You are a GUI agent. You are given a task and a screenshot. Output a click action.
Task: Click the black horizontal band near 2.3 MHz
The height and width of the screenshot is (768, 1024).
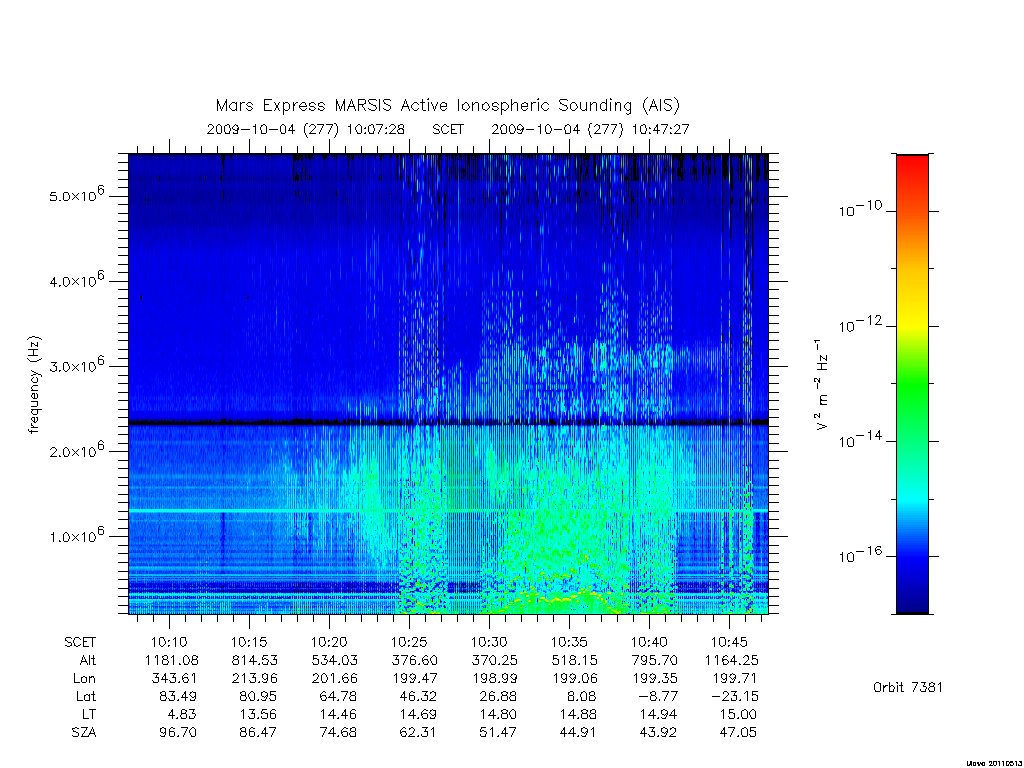[x=448, y=423]
